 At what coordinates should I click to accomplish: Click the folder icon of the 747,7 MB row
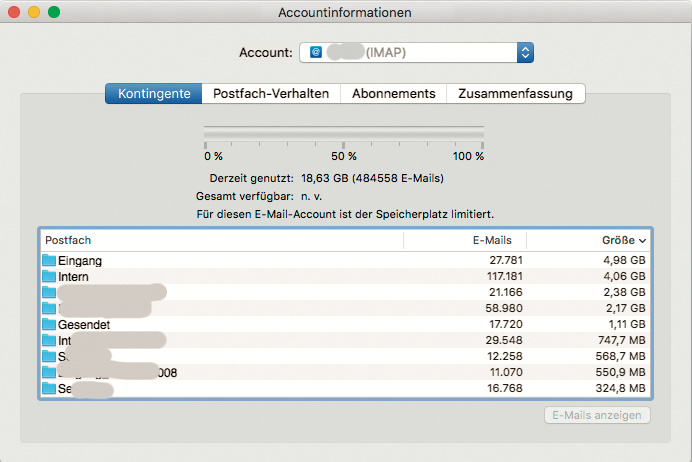49,341
